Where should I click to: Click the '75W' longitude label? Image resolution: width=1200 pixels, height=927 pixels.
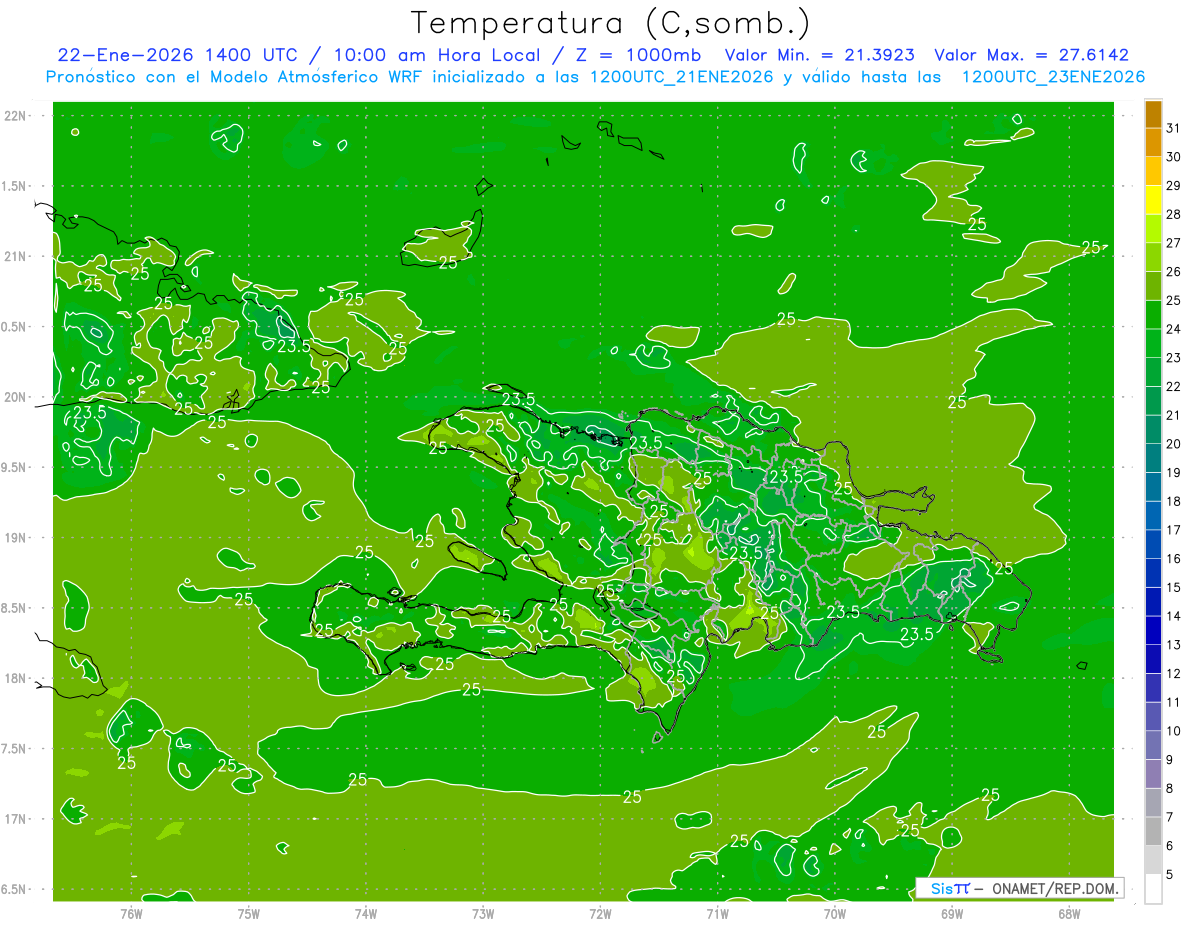(249, 914)
